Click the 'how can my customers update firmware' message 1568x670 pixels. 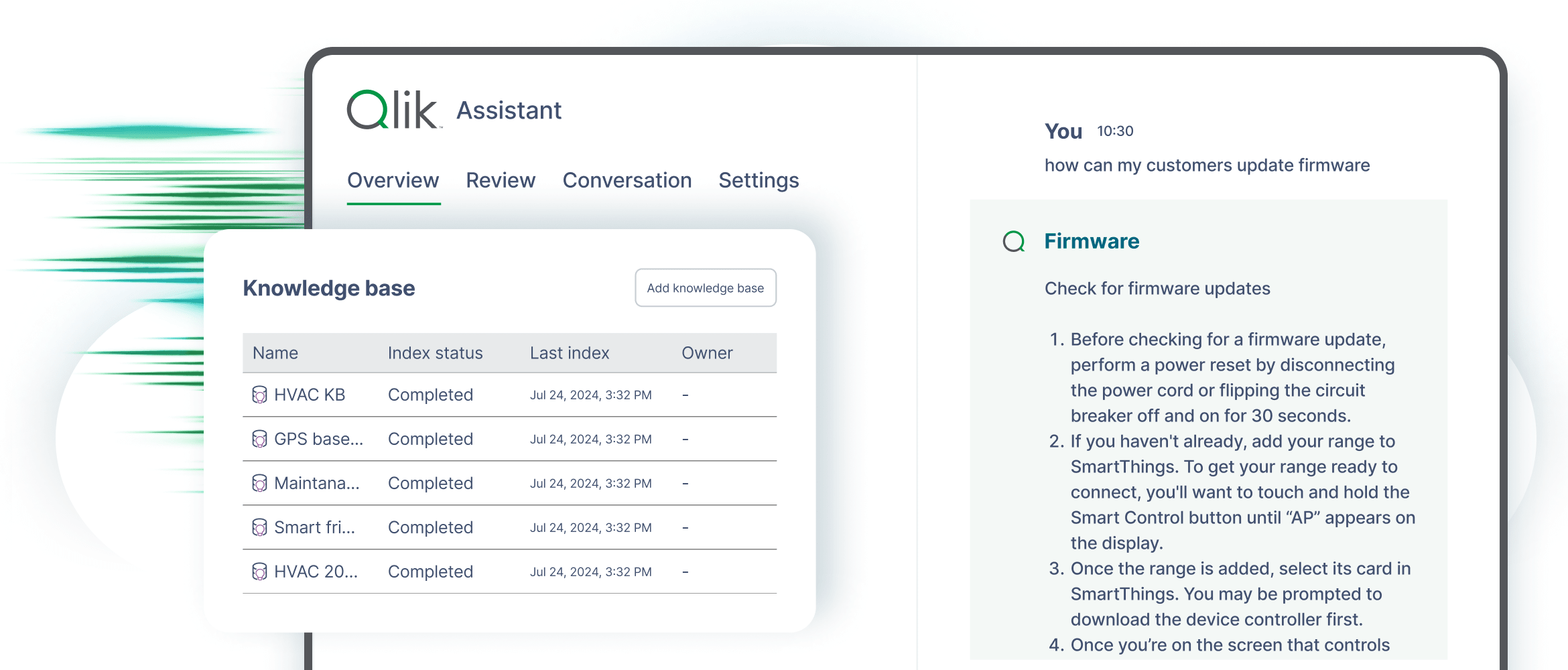pyautogui.click(x=1207, y=165)
